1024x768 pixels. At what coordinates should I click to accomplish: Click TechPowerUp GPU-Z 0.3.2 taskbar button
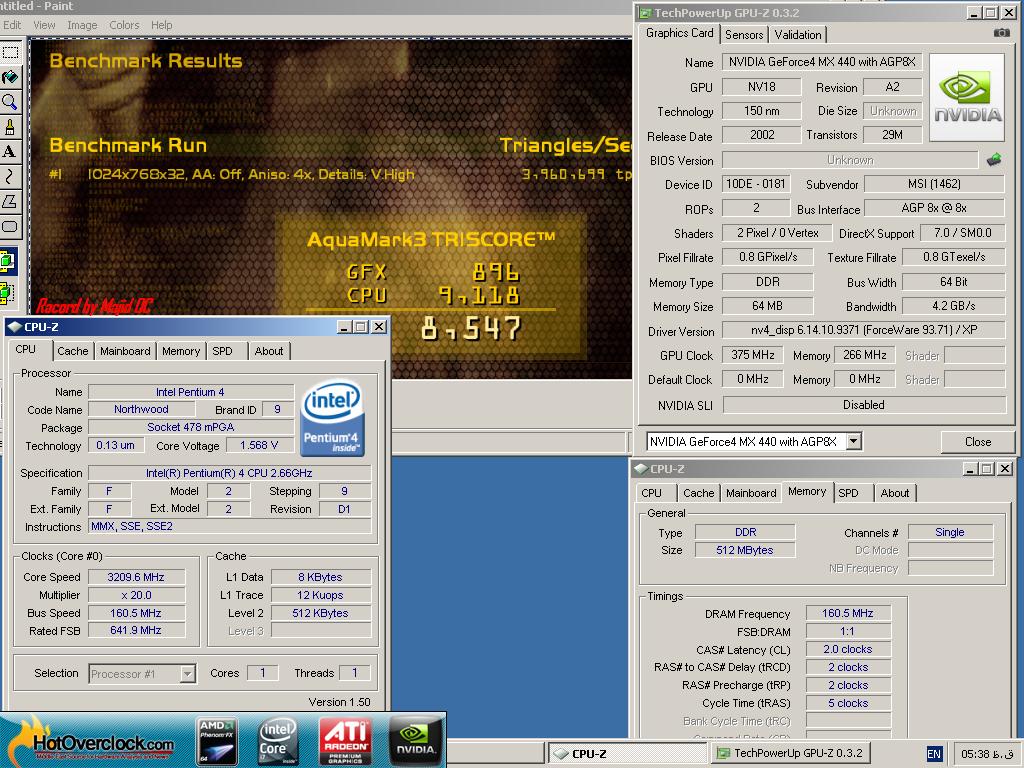(x=790, y=753)
